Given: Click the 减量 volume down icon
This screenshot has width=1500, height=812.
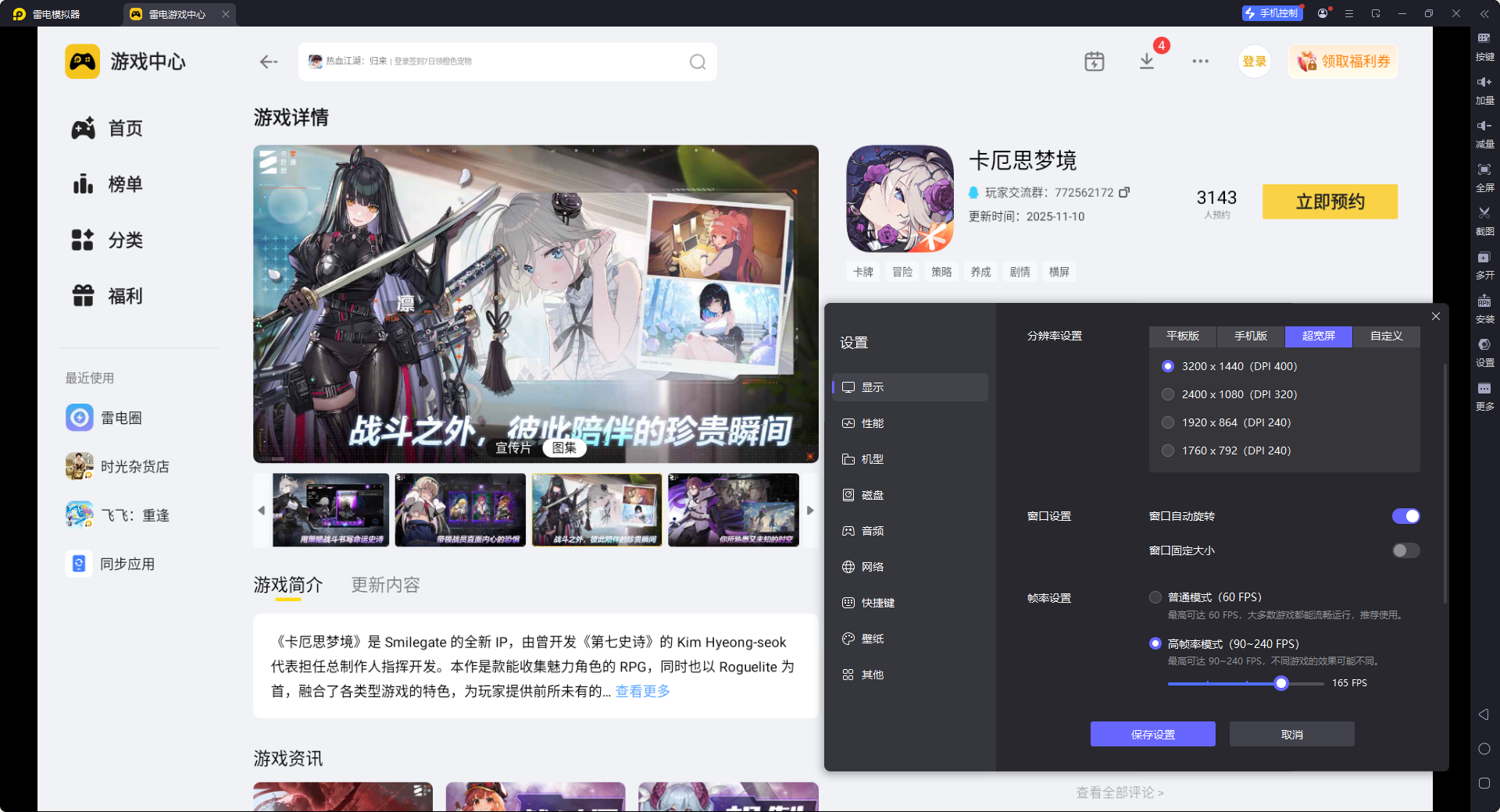Looking at the screenshot, I should point(1484,133).
